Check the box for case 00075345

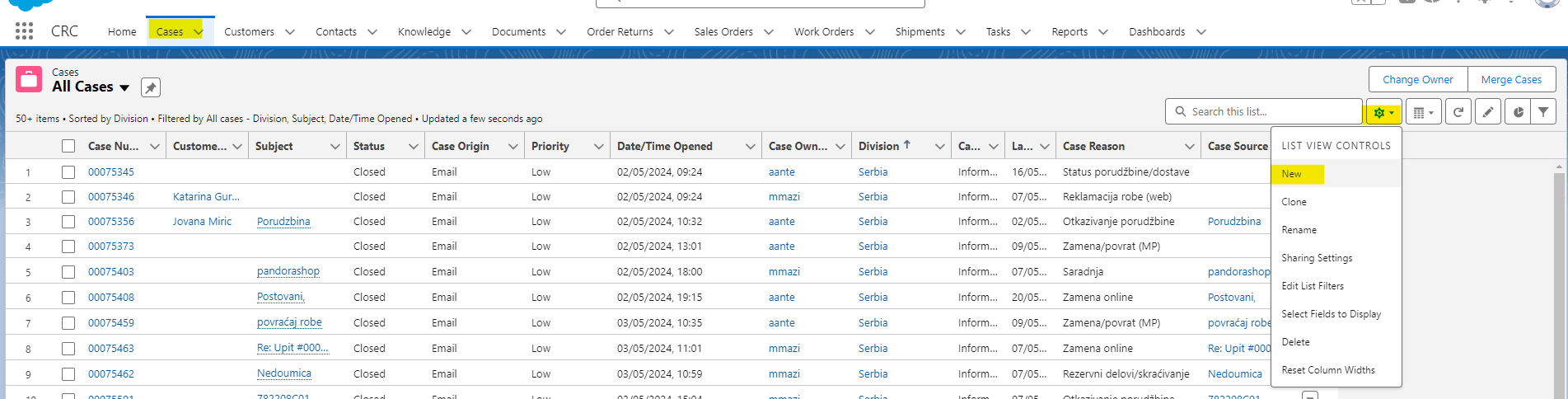pyautogui.click(x=68, y=172)
